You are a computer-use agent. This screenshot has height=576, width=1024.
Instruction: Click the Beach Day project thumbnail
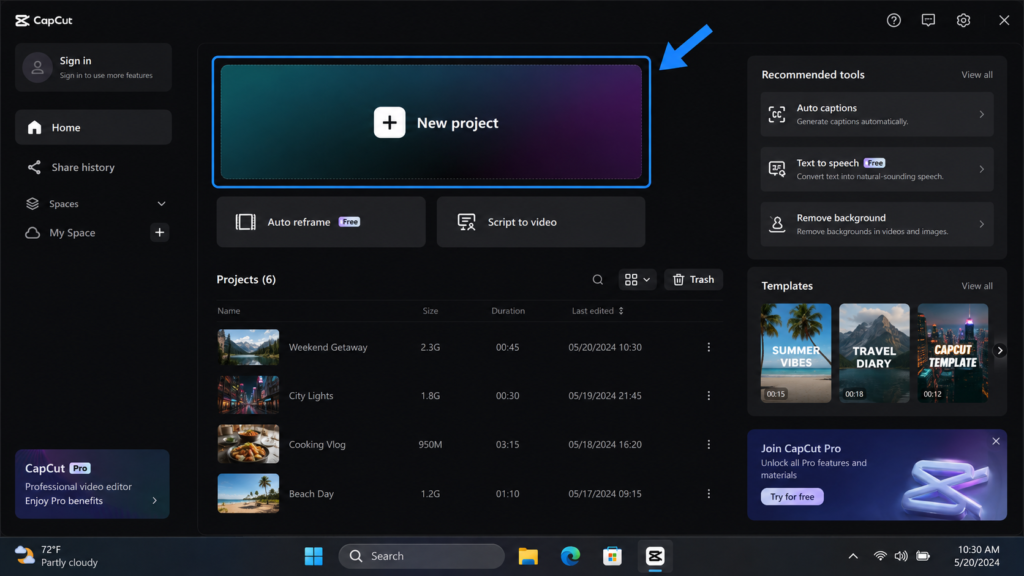(x=248, y=494)
